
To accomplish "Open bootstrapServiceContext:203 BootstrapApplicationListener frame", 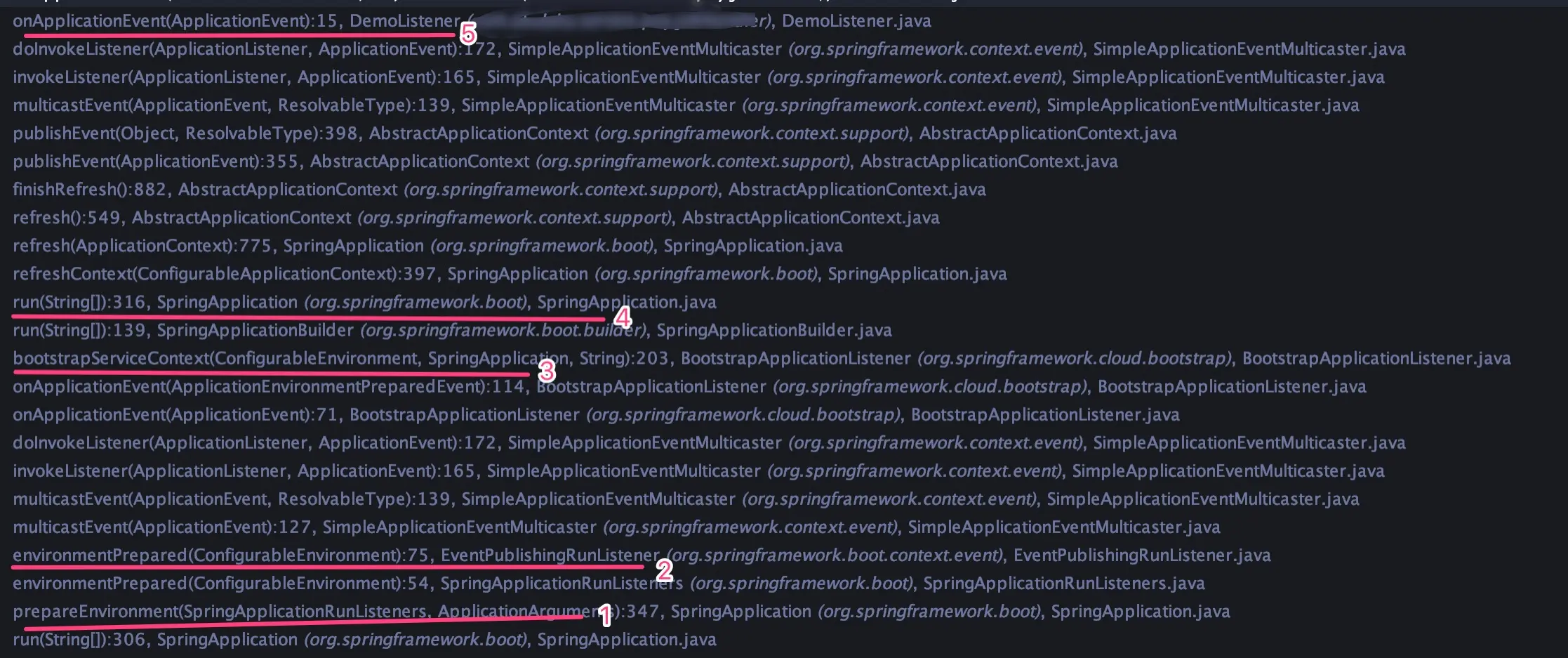I will [x=762, y=358].
